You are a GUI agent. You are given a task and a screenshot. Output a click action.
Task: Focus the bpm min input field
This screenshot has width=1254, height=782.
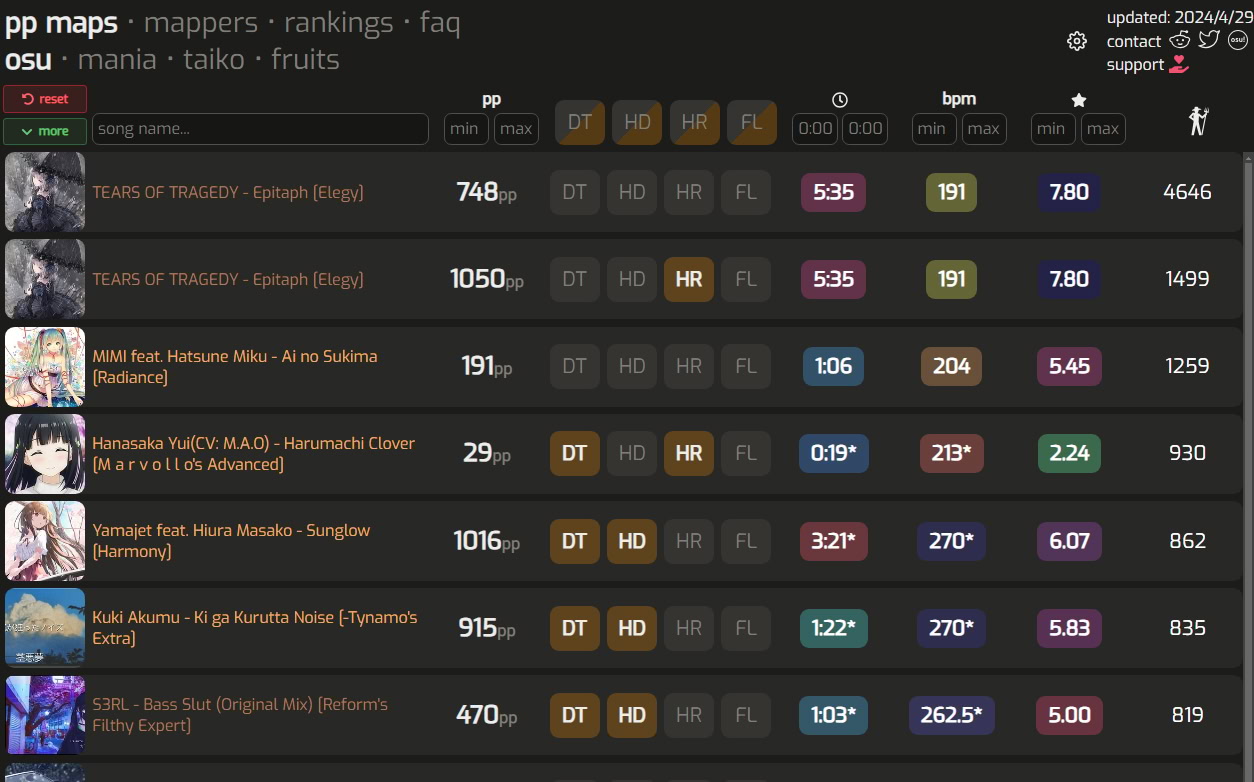934,129
